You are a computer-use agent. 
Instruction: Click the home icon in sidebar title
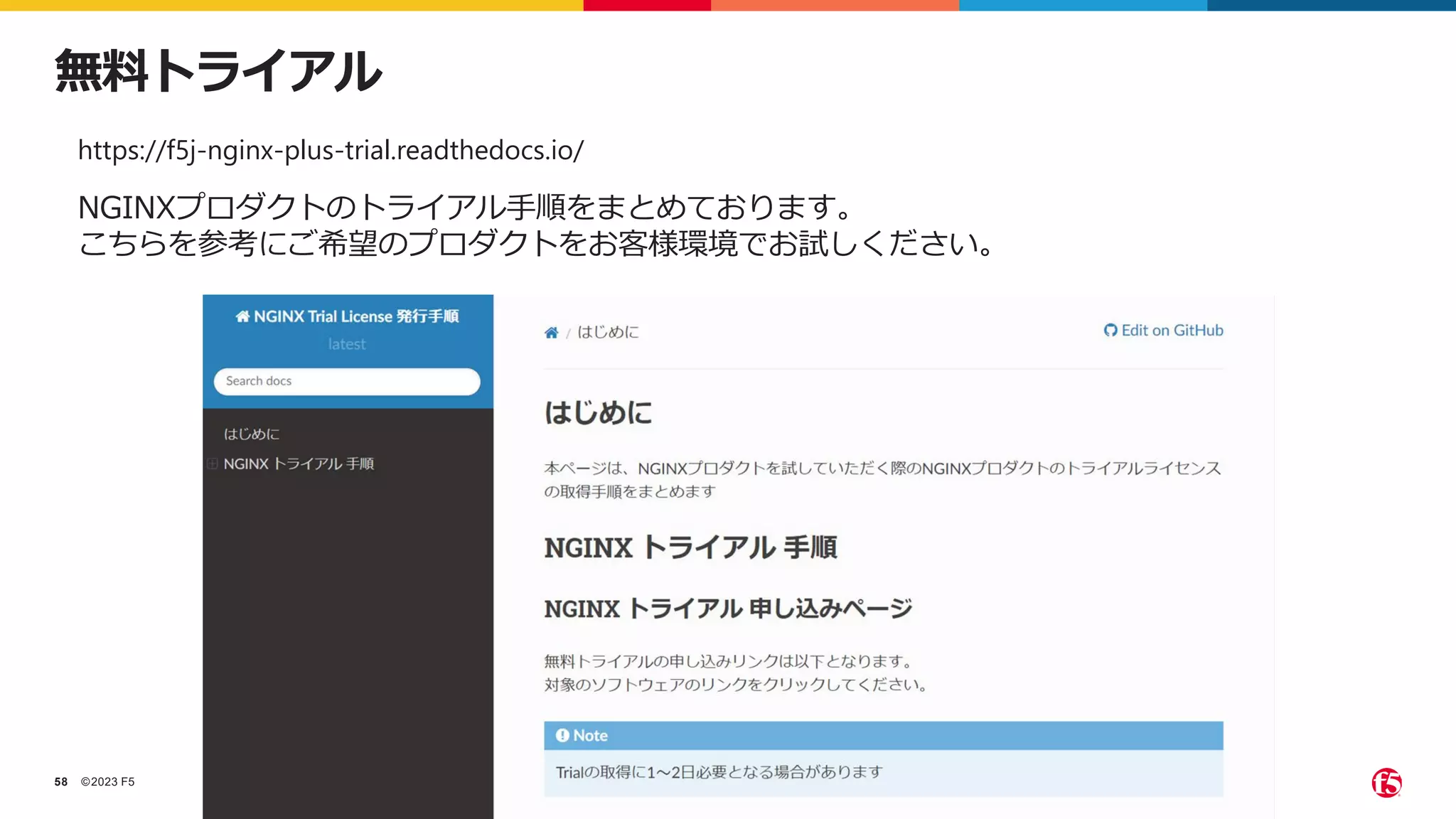tap(243, 316)
